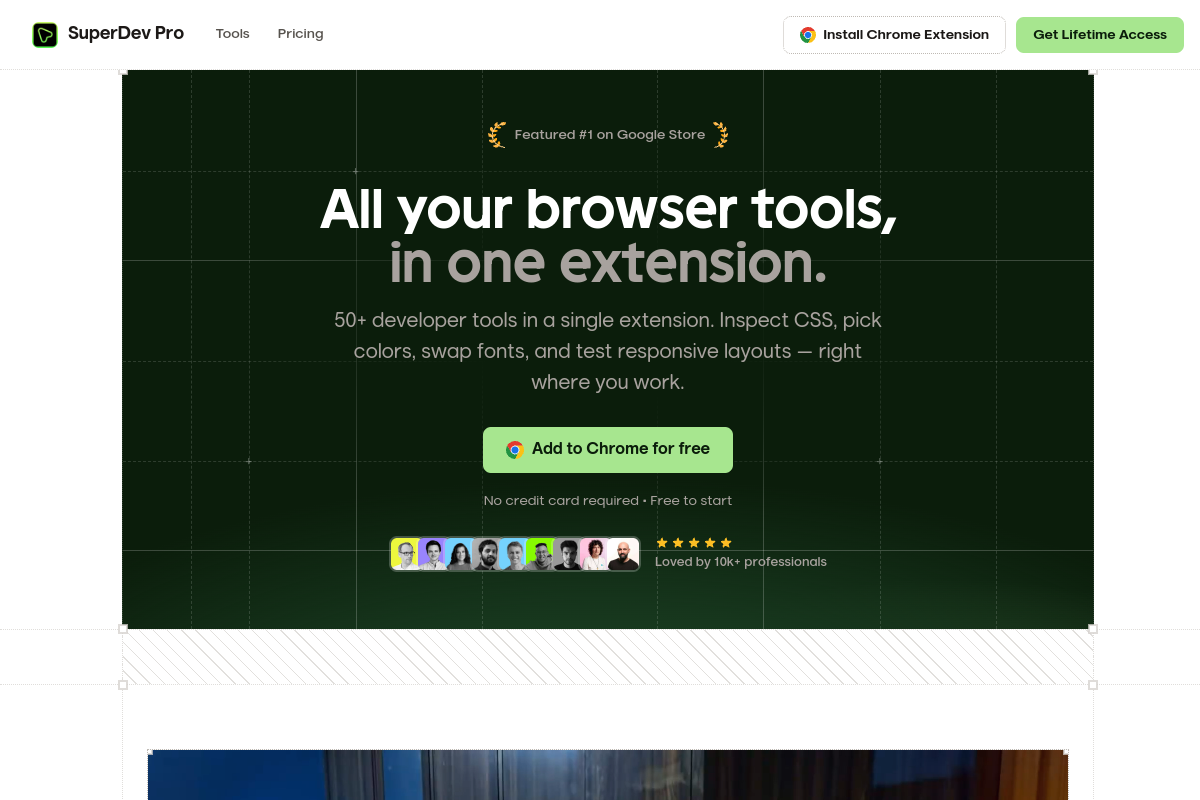The height and width of the screenshot is (800, 1200).
Task: Click the Install Chrome Extension button
Action: pyautogui.click(x=894, y=35)
